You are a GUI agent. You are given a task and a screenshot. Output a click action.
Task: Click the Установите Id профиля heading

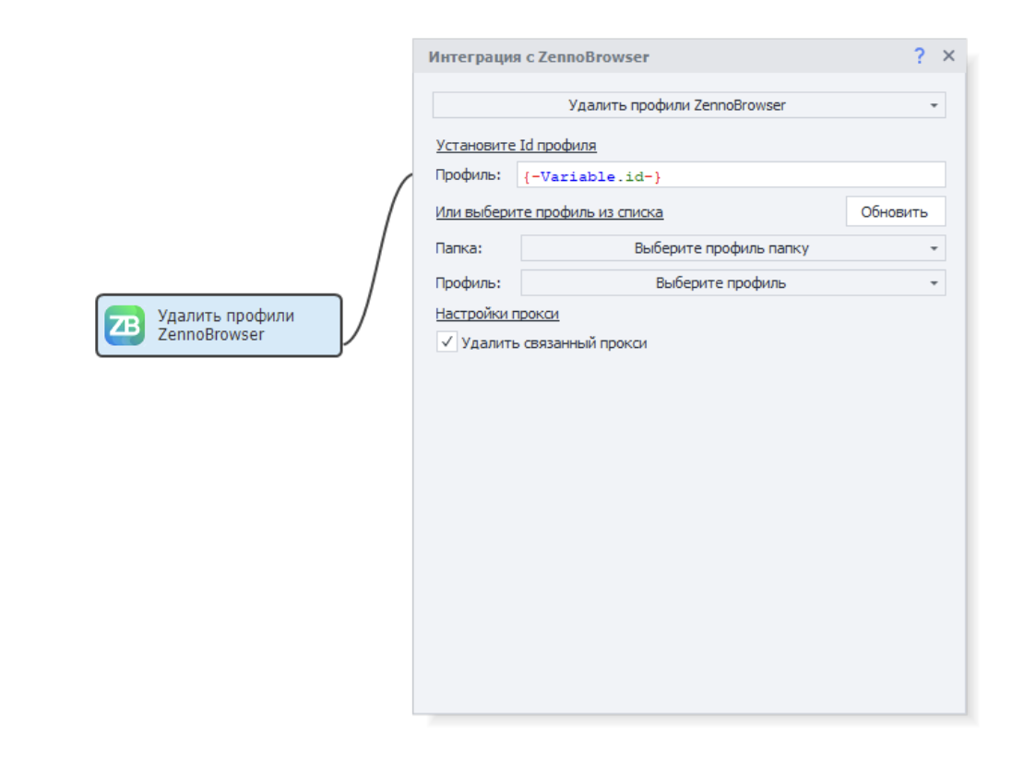516,145
